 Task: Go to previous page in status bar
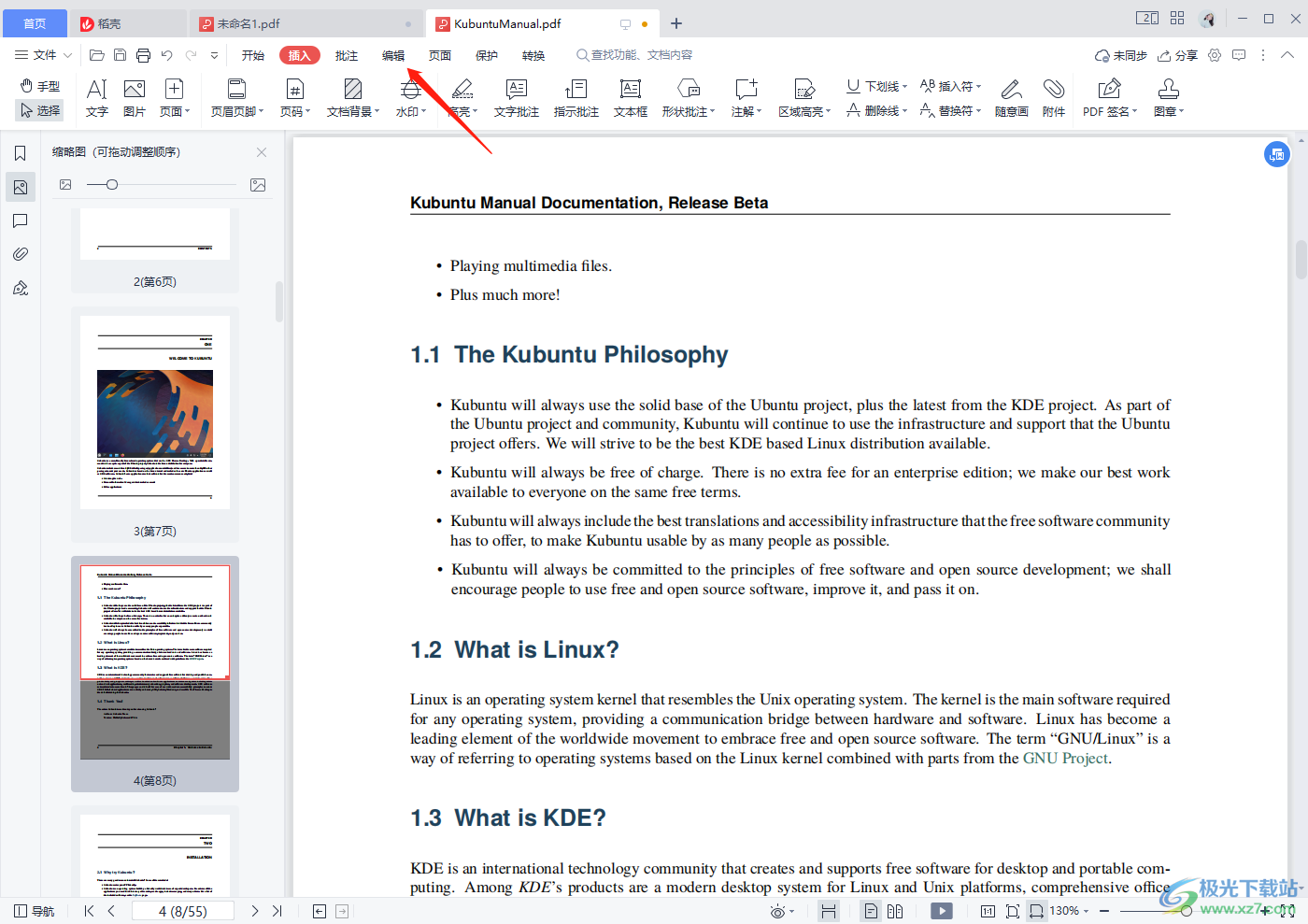click(x=111, y=911)
